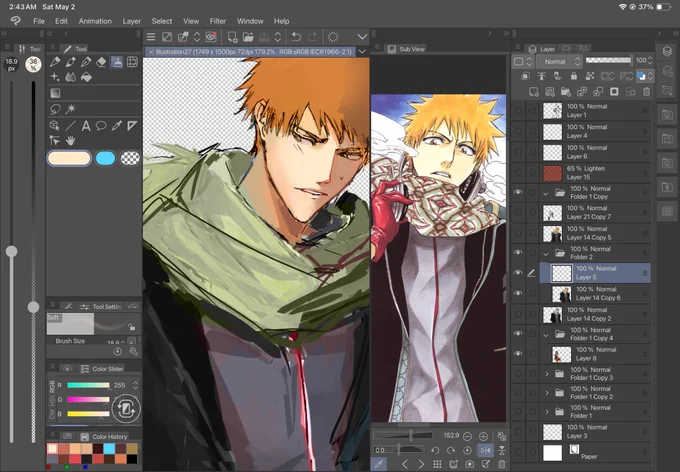Expand the Folder 1 Copy 2 chevron
This screenshot has height=472, width=680.
(547, 393)
